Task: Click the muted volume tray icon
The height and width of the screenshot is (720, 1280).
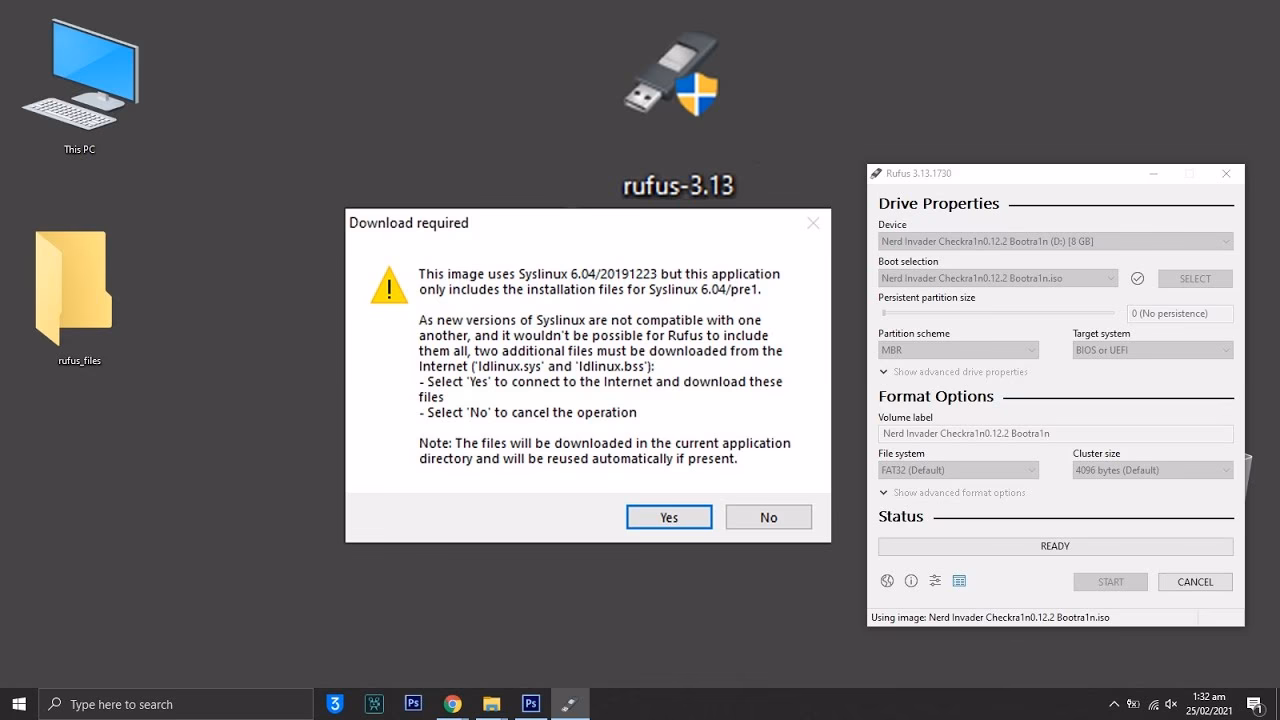Action: point(1172,704)
